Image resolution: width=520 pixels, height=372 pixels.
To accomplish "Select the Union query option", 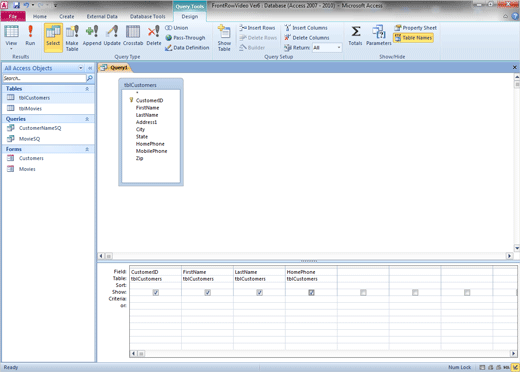I will pos(177,28).
